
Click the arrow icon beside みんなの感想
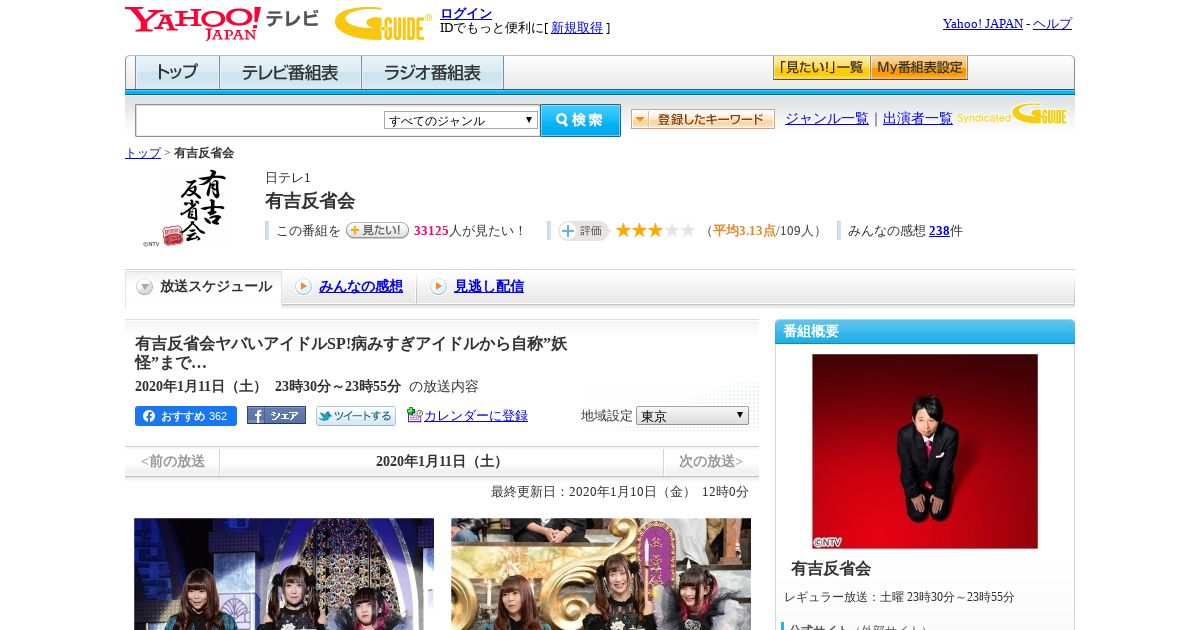(x=303, y=287)
